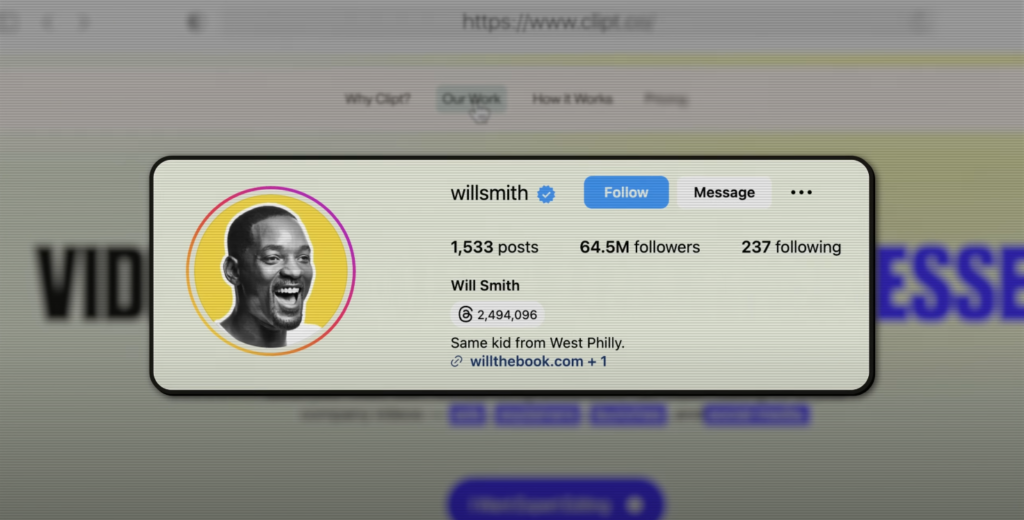Show the 64.5M followers list
1024x520 pixels.
coord(639,247)
